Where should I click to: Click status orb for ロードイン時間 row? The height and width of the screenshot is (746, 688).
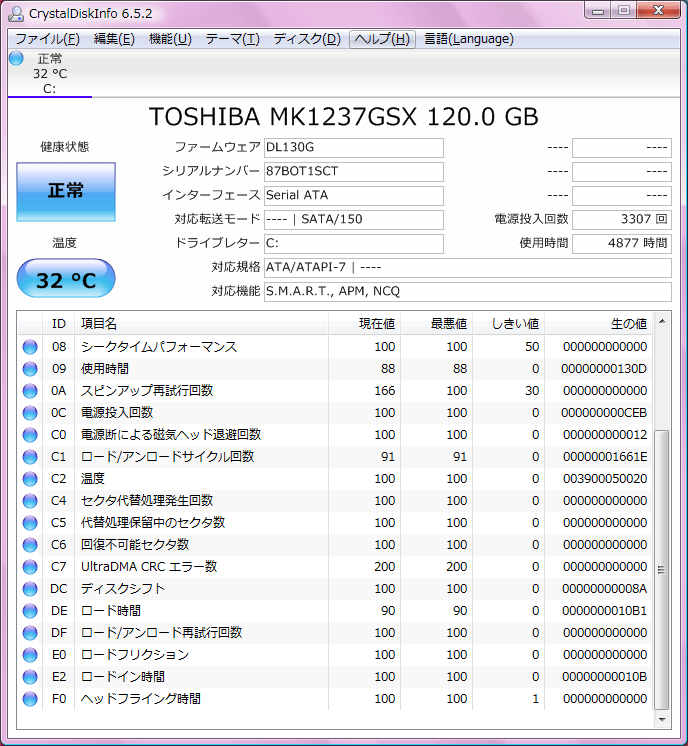[x=30, y=677]
